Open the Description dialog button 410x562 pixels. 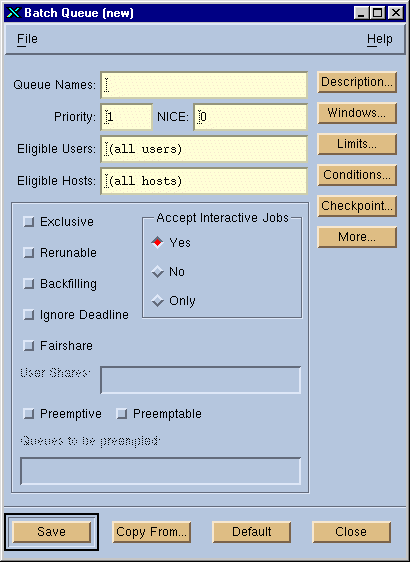coord(357,82)
